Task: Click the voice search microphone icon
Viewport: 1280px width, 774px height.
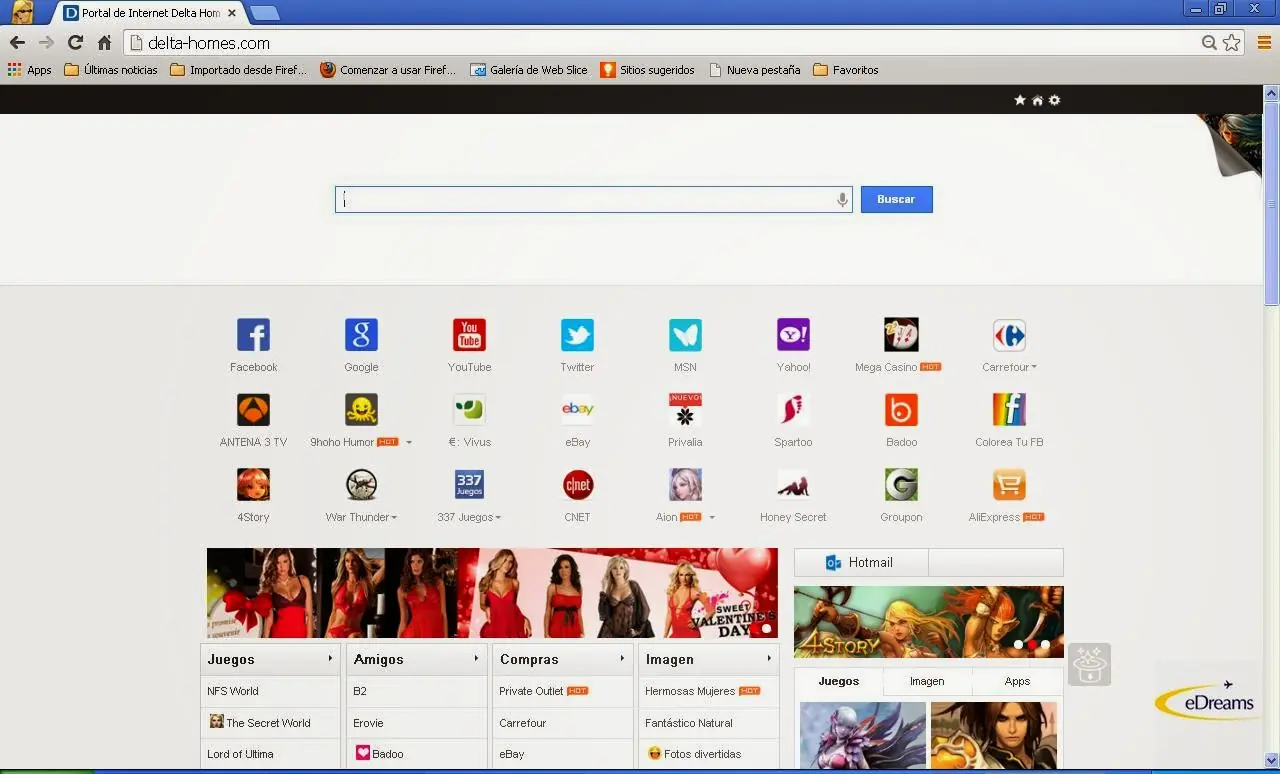Action: click(843, 199)
